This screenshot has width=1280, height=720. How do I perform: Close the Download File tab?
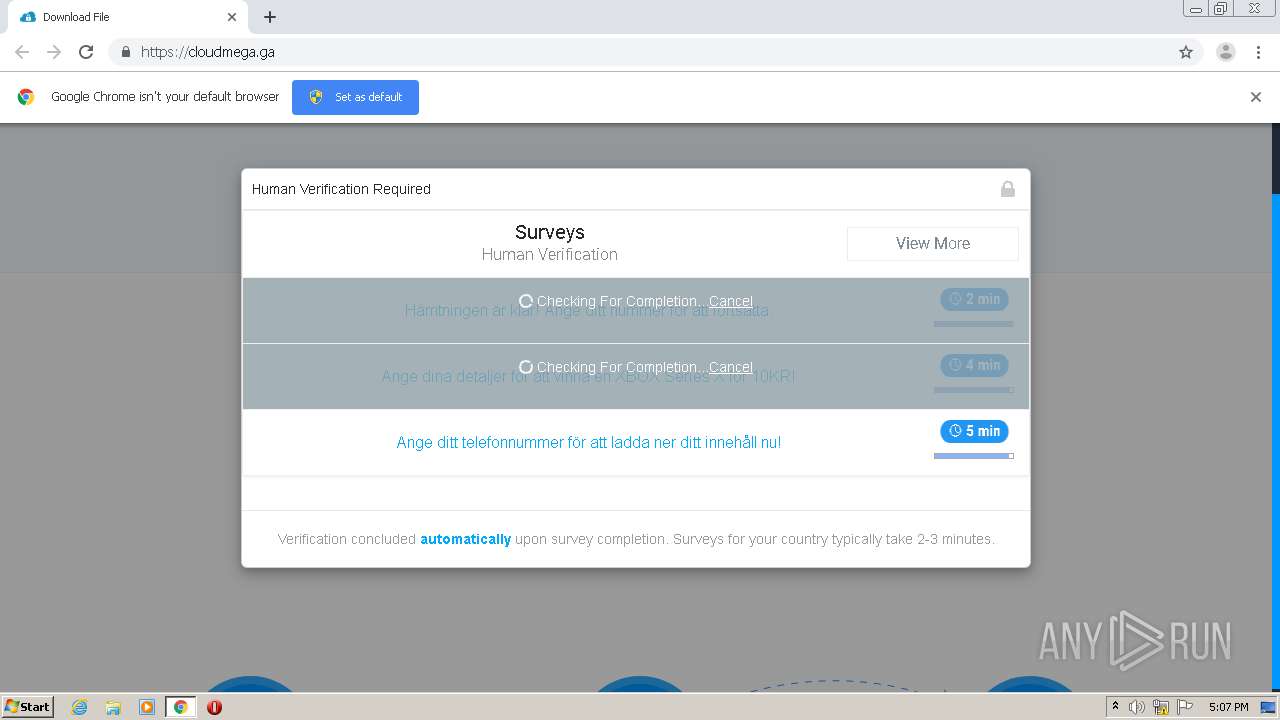click(x=232, y=17)
